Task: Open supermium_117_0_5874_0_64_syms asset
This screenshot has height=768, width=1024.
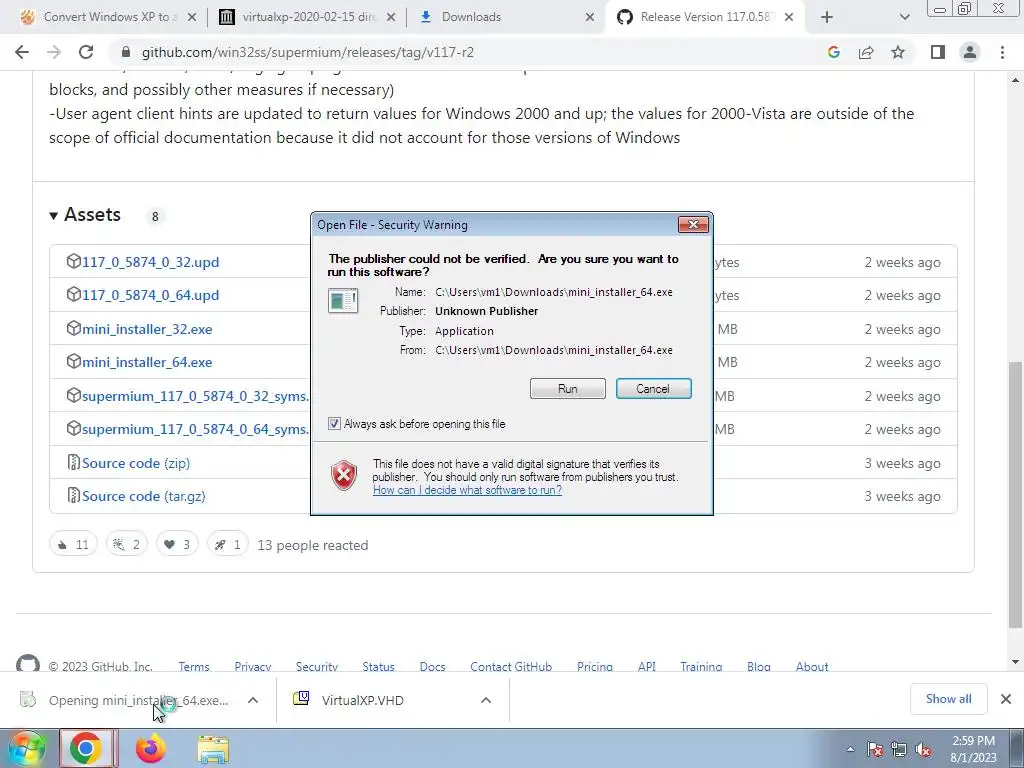Action: (195, 429)
